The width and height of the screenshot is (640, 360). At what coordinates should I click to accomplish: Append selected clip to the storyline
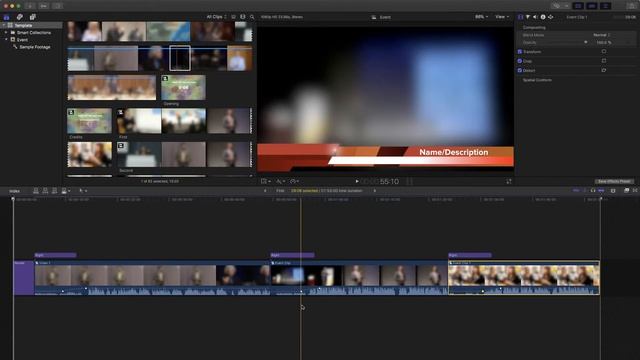coord(55,191)
